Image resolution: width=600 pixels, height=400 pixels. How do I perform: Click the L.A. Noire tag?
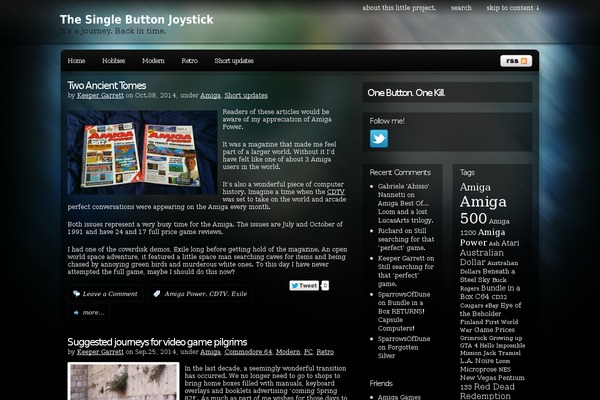click(477, 361)
